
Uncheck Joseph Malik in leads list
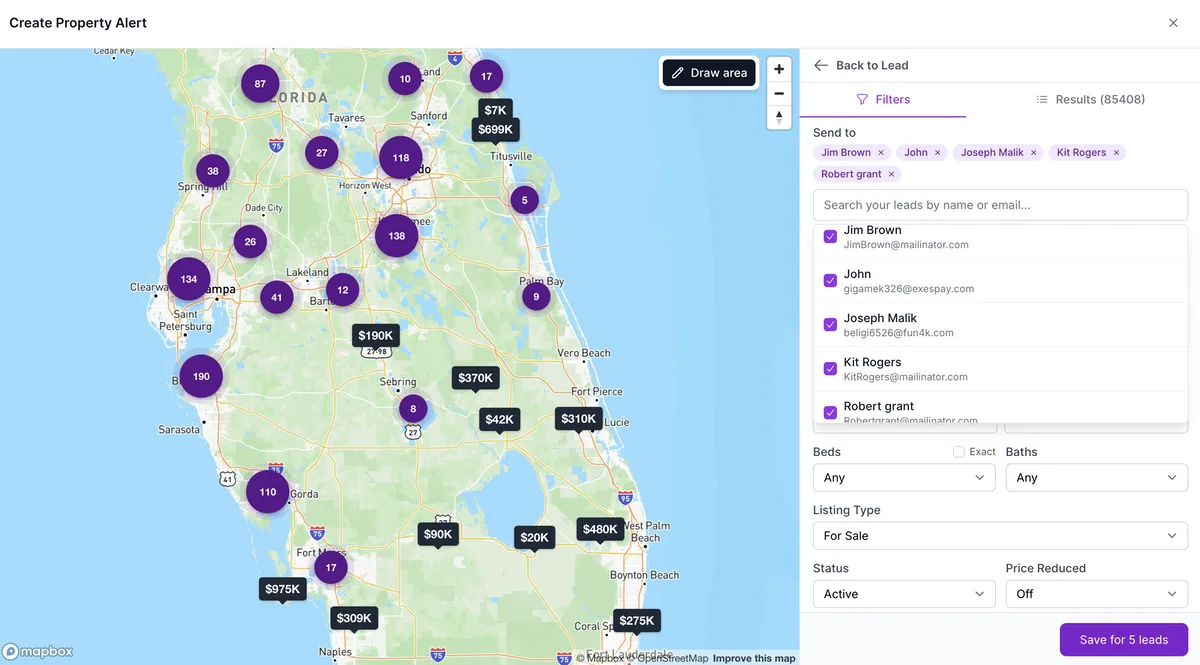coord(830,324)
